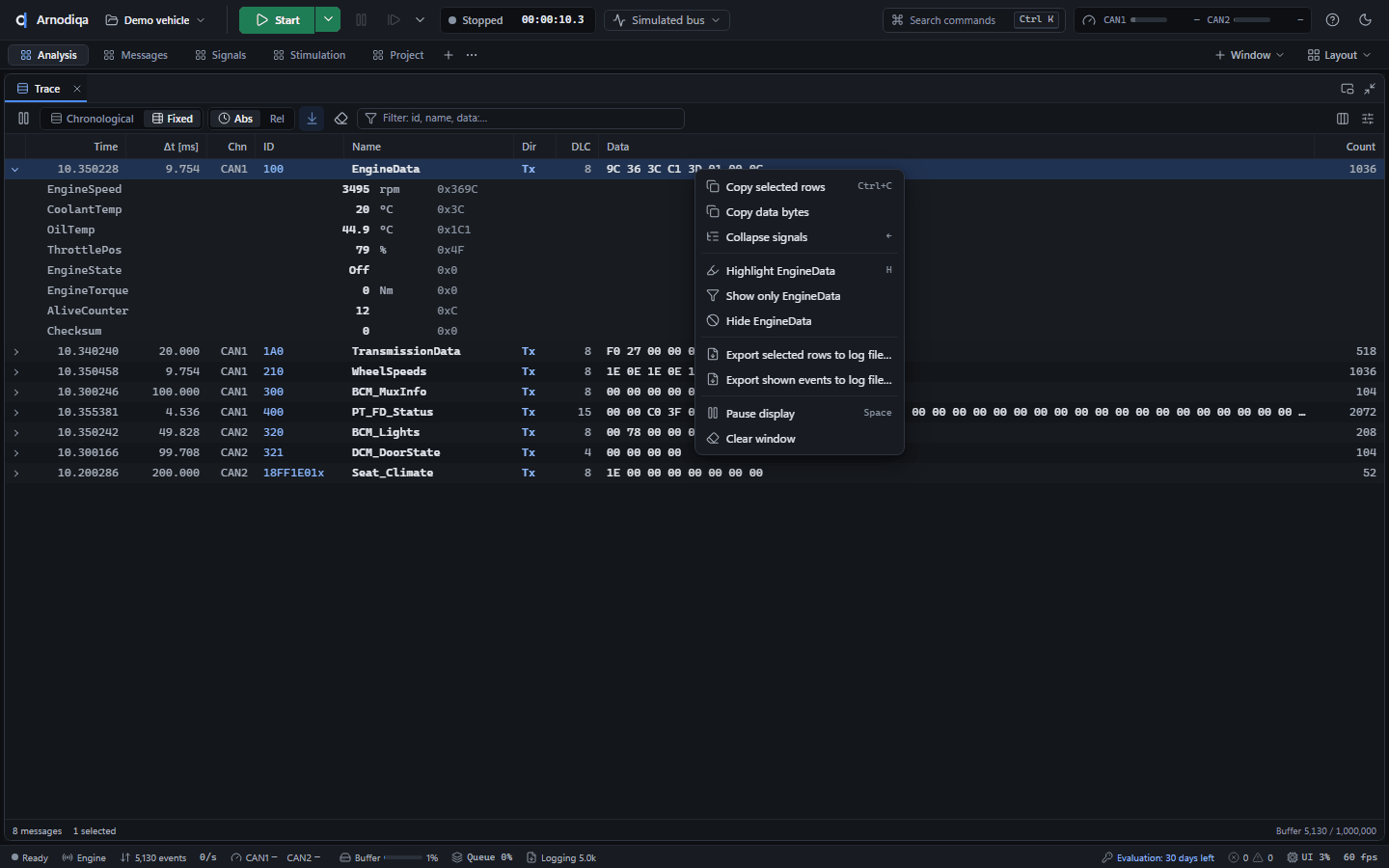Screen dimensions: 1389x868
Task: Open trace settings sliders icon
Action: [x=1368, y=119]
